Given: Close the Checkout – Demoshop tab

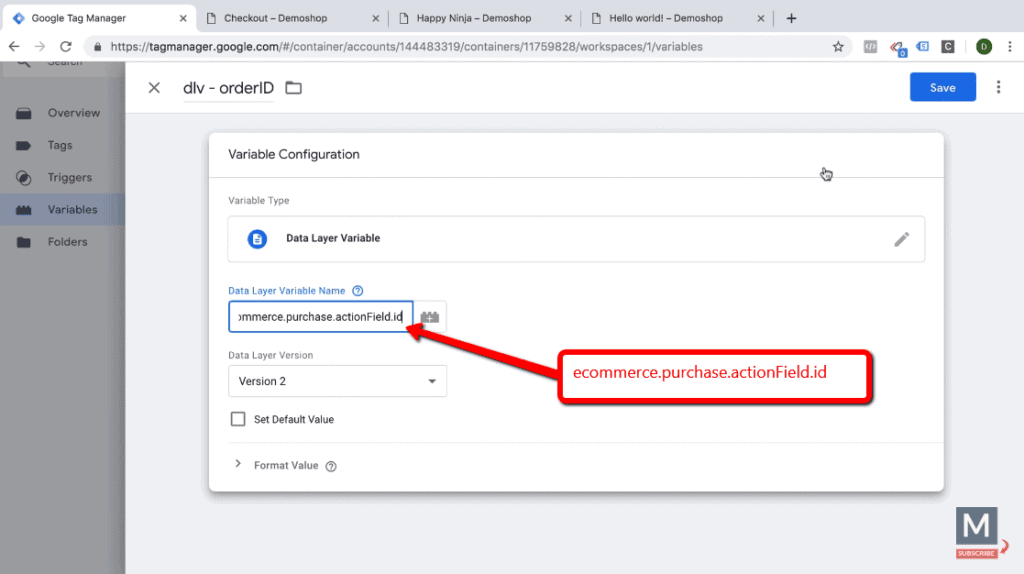Looking at the screenshot, I should tap(376, 18).
